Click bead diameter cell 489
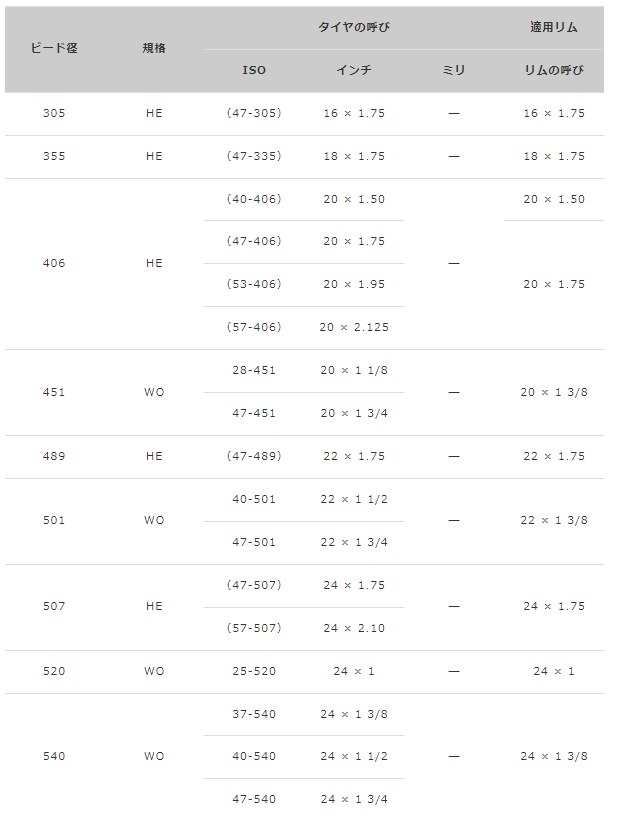630x819 pixels. coord(54,457)
